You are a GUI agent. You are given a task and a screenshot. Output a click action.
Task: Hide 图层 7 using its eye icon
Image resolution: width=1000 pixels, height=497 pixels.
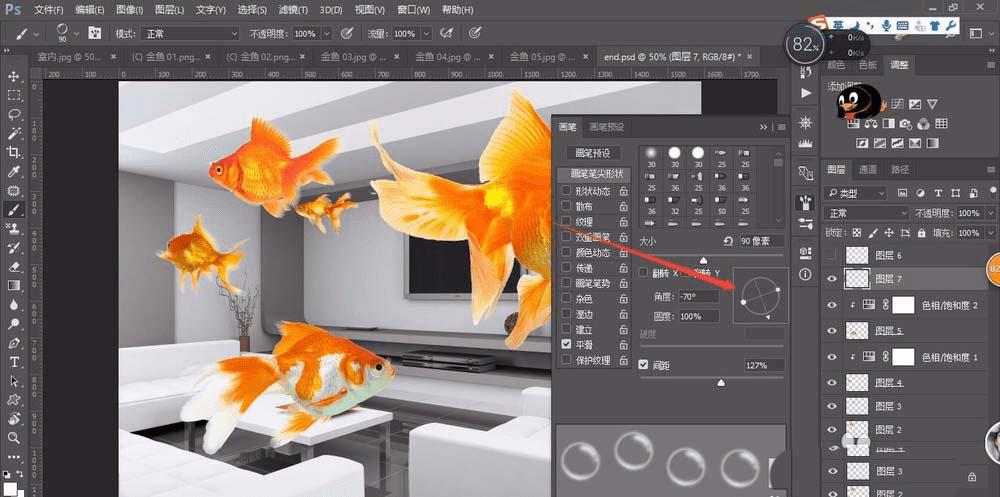(832, 278)
